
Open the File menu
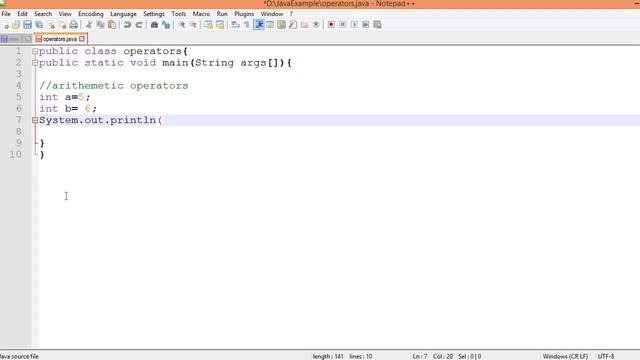6,14
